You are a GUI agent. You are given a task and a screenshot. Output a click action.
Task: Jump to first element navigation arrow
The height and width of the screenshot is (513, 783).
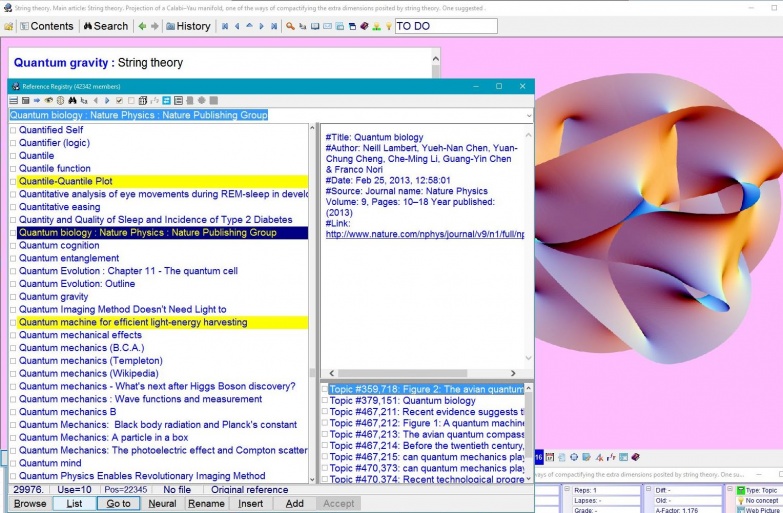tap(225, 26)
